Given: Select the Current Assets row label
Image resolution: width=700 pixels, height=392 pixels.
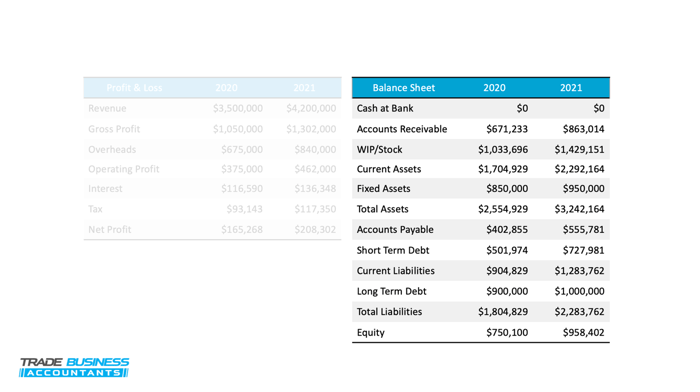Looking at the screenshot, I should click(x=389, y=169).
